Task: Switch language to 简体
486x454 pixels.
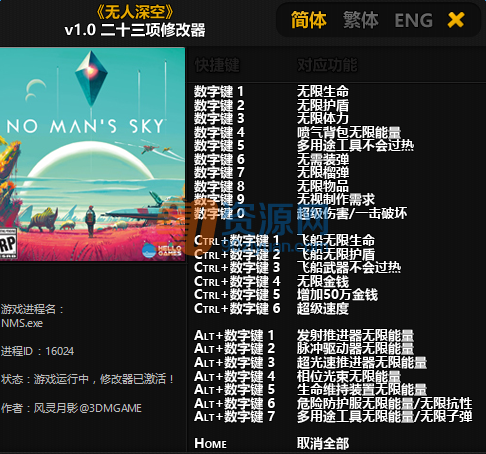Action: [309, 20]
